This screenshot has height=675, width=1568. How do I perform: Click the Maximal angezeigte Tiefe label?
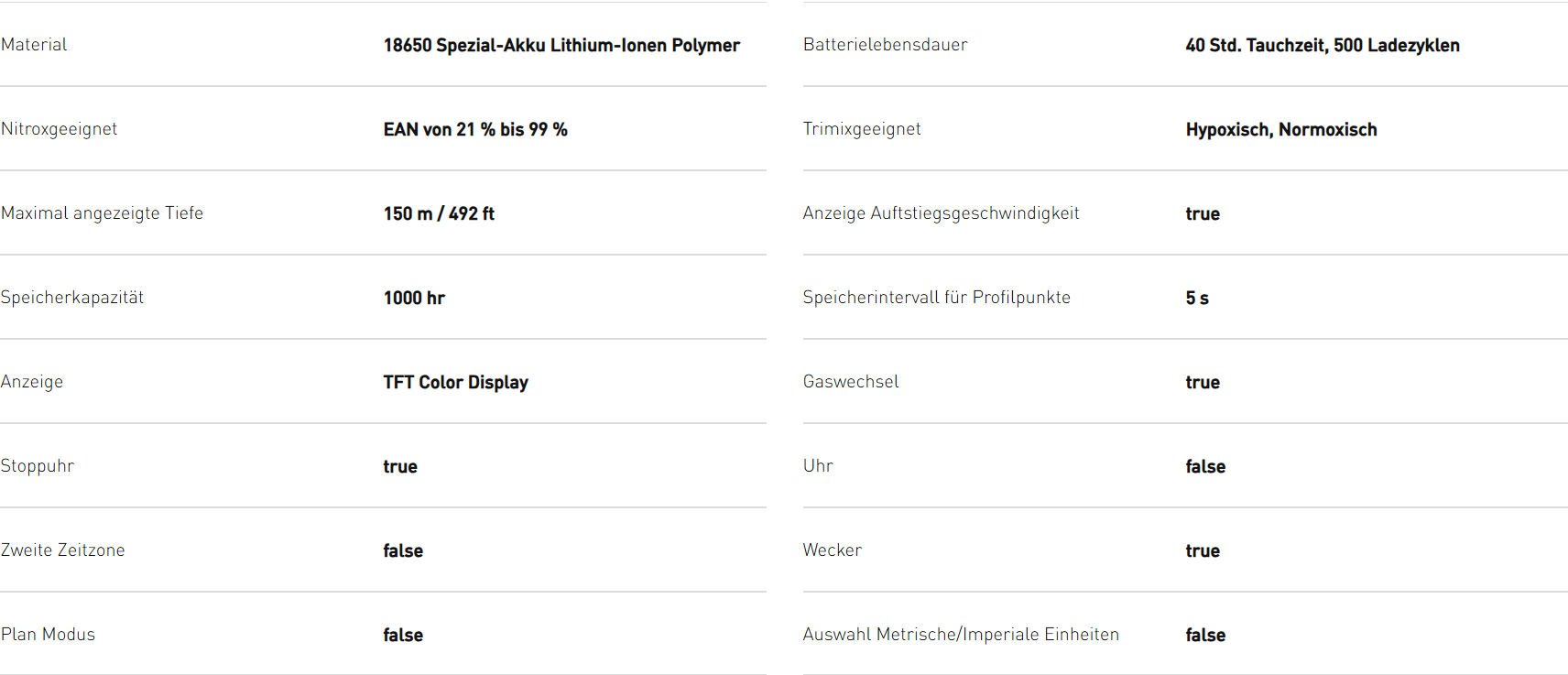coord(103,213)
